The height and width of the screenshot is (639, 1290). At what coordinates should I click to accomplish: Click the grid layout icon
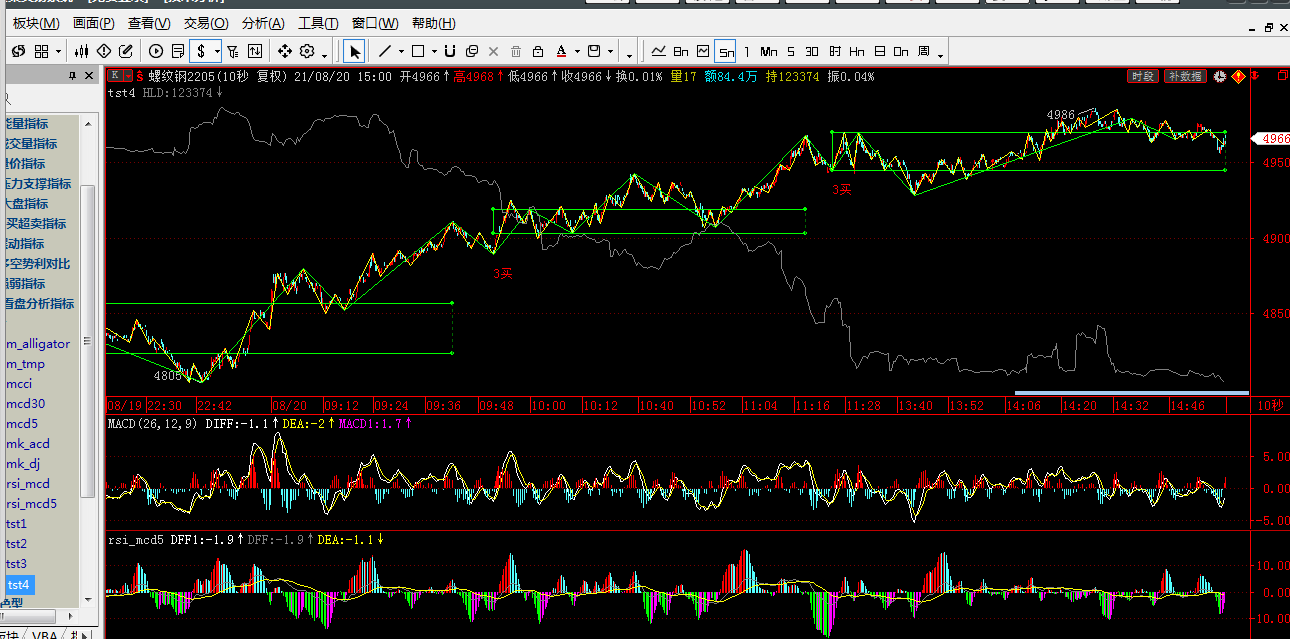[x=41, y=51]
